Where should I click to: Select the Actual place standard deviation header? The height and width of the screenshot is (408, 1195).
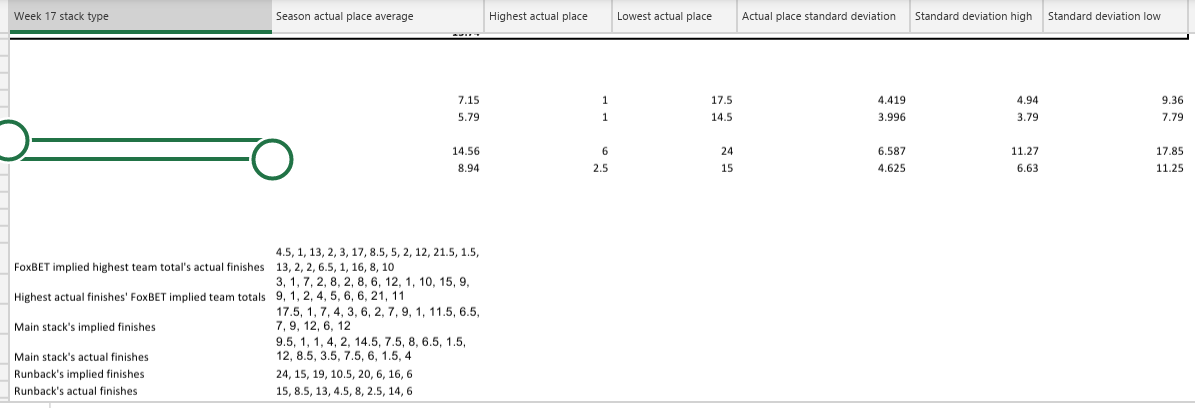(x=823, y=16)
